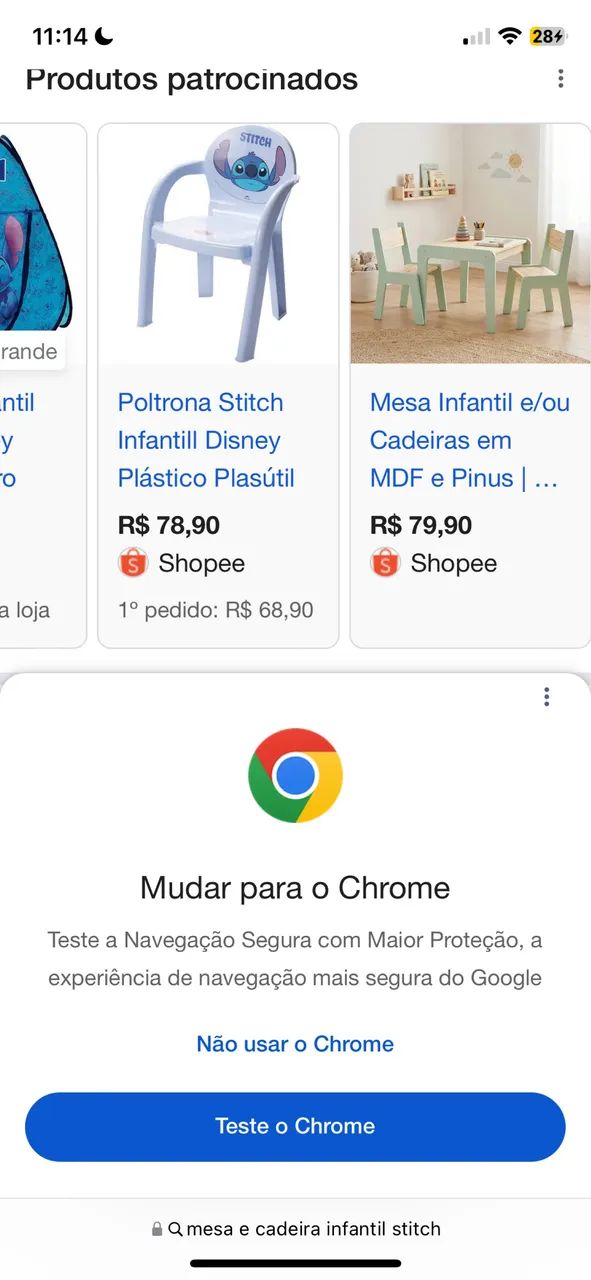
Task: Open Poltrona Stitch Infantill Disney product link
Action: (206, 440)
